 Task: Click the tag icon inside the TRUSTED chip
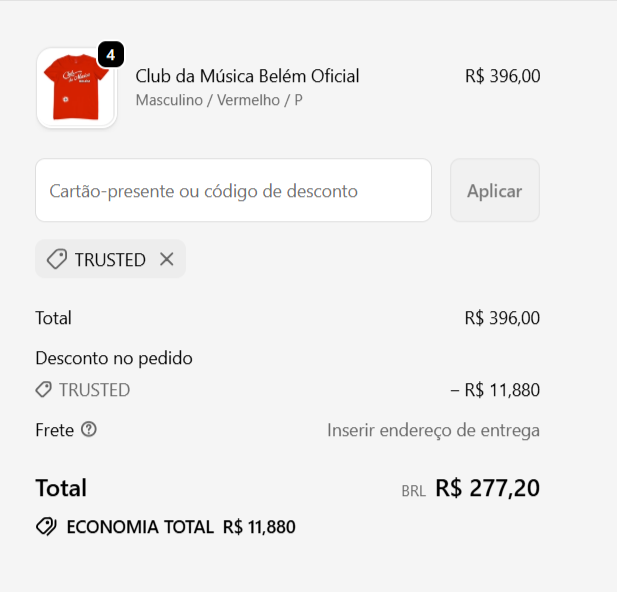(x=57, y=259)
